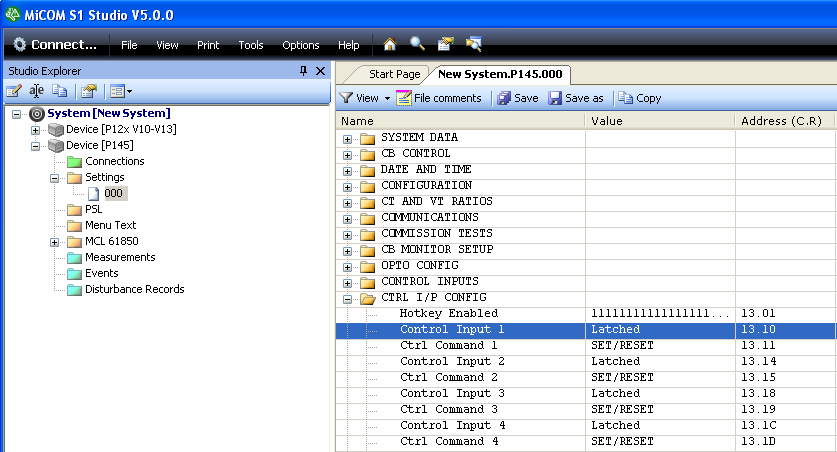Select the Control Input 4 row
This screenshot has width=837, height=452.
(585, 425)
